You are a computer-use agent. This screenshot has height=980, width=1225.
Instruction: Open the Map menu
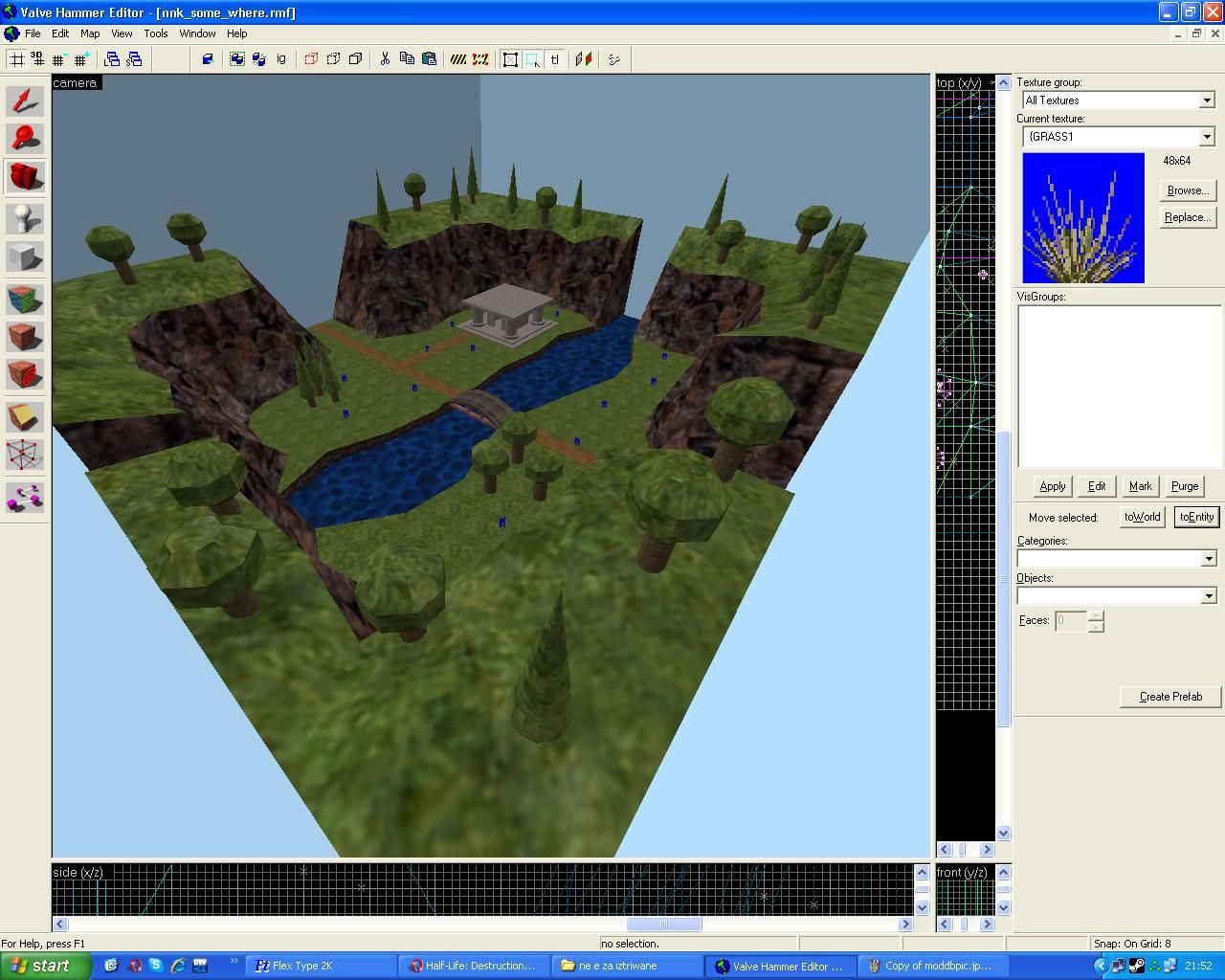click(x=90, y=33)
